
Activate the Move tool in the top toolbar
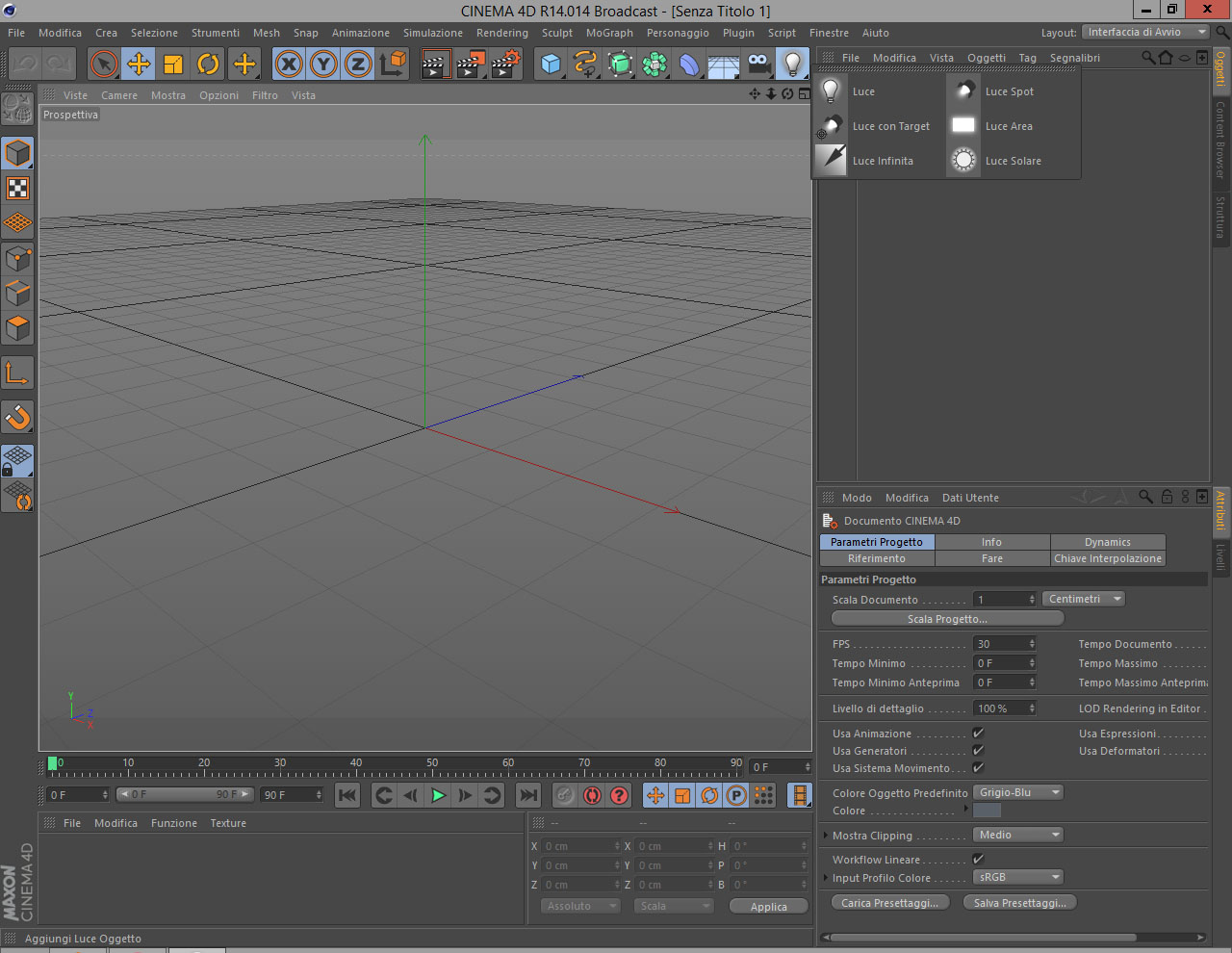point(139,64)
